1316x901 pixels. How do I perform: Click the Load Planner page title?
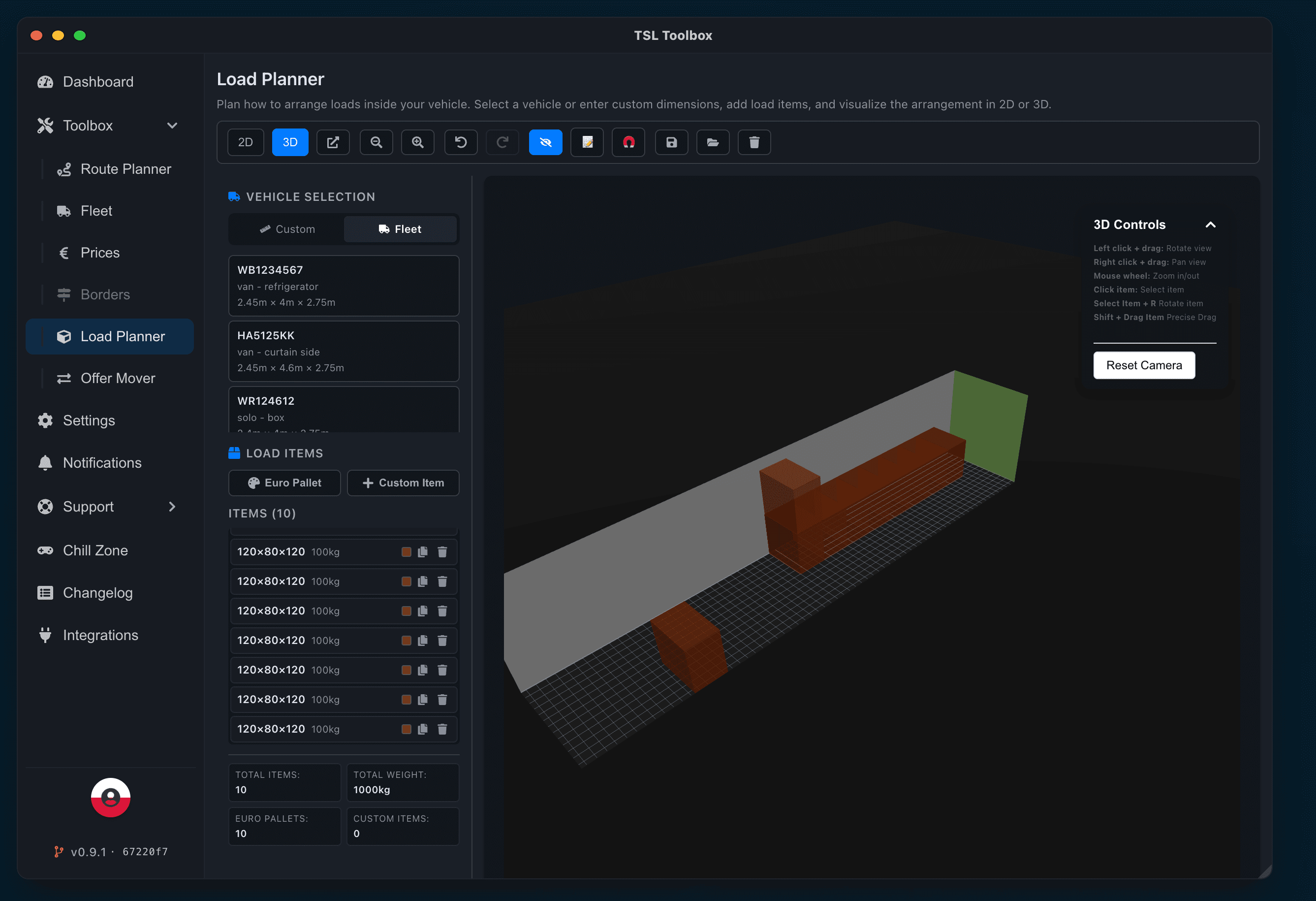tap(270, 79)
